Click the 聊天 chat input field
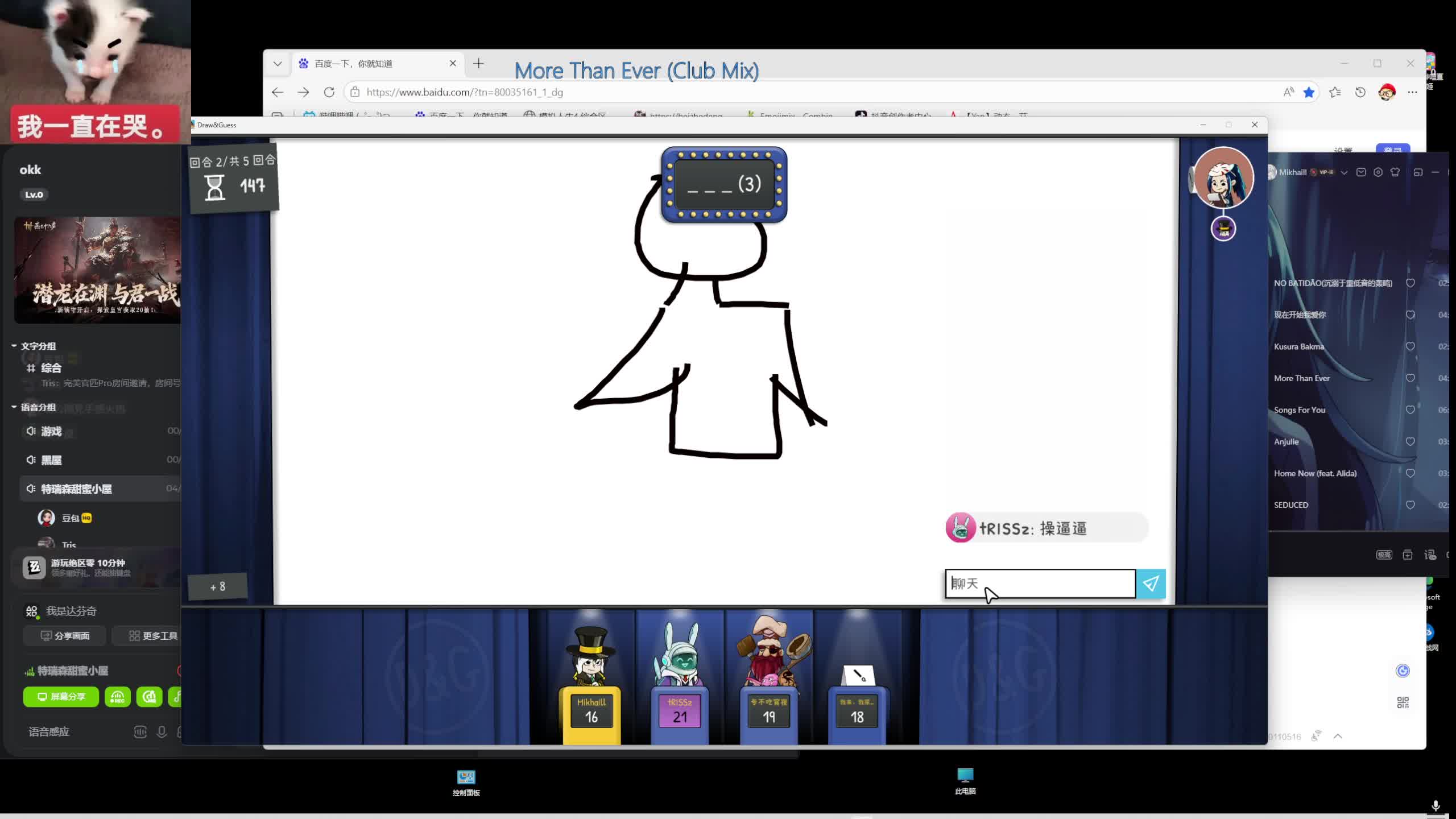Screen dimensions: 1456x819 pos(1040,584)
